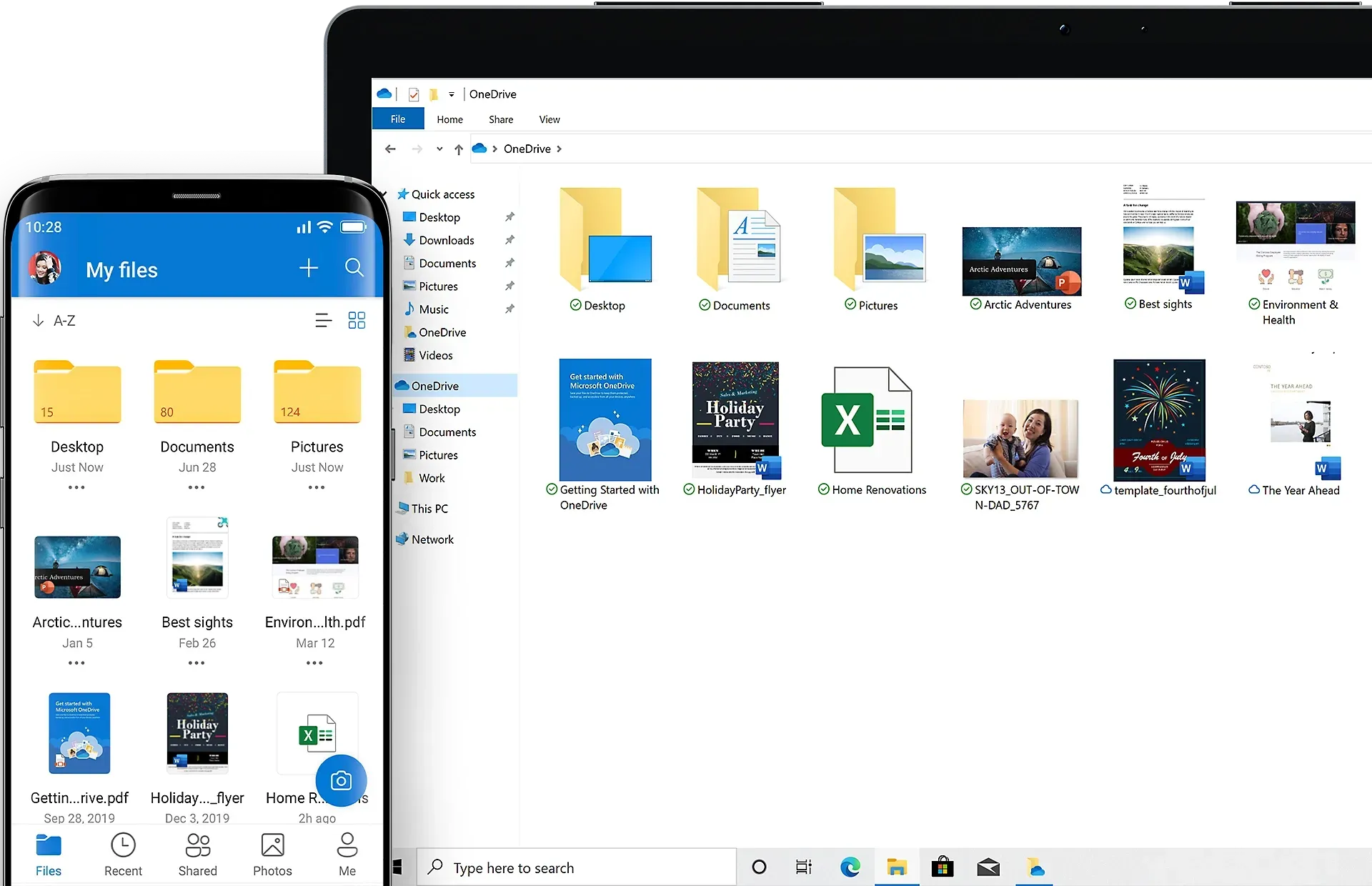
Task: Select SKY13_OUT-OF-TOWN-DAD_5767 photo
Action: click(1020, 454)
